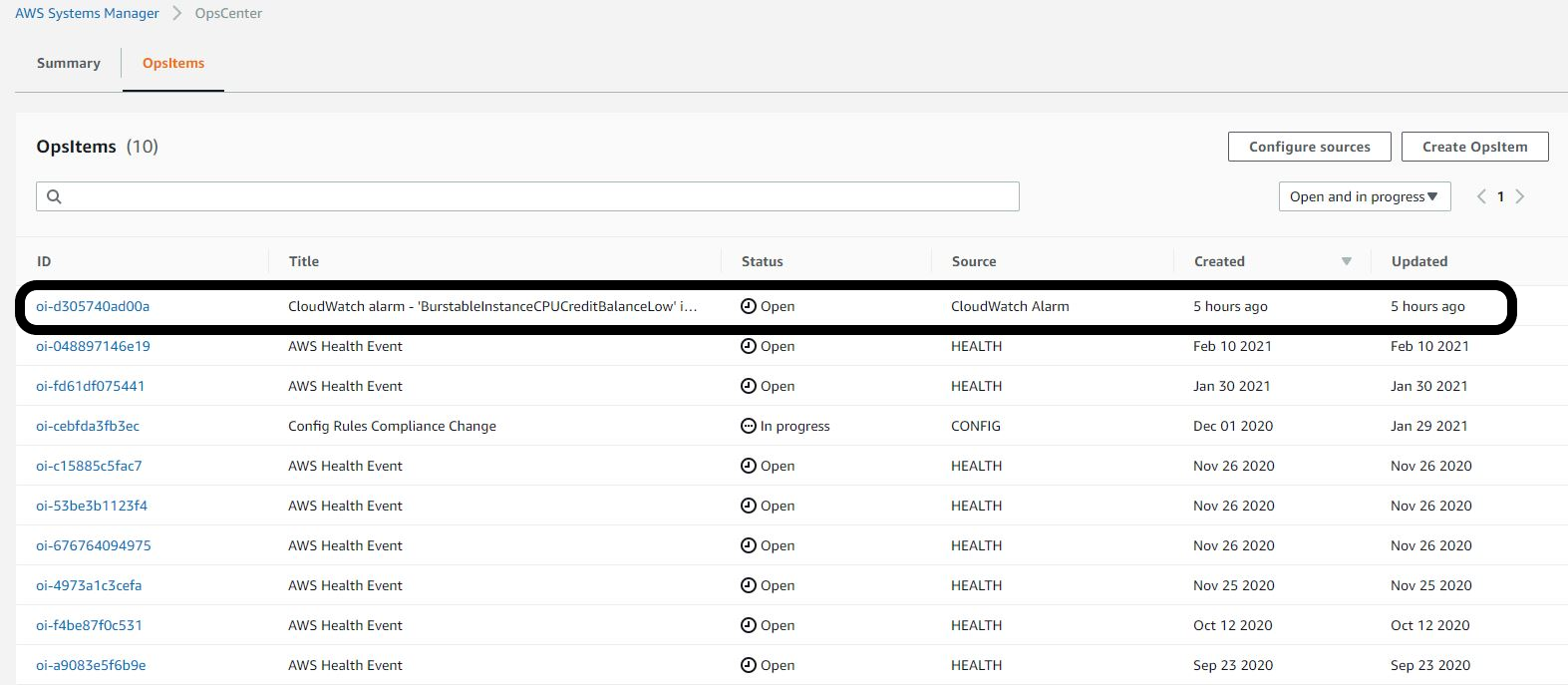
Task: Switch to the Summary tab
Action: click(69, 63)
